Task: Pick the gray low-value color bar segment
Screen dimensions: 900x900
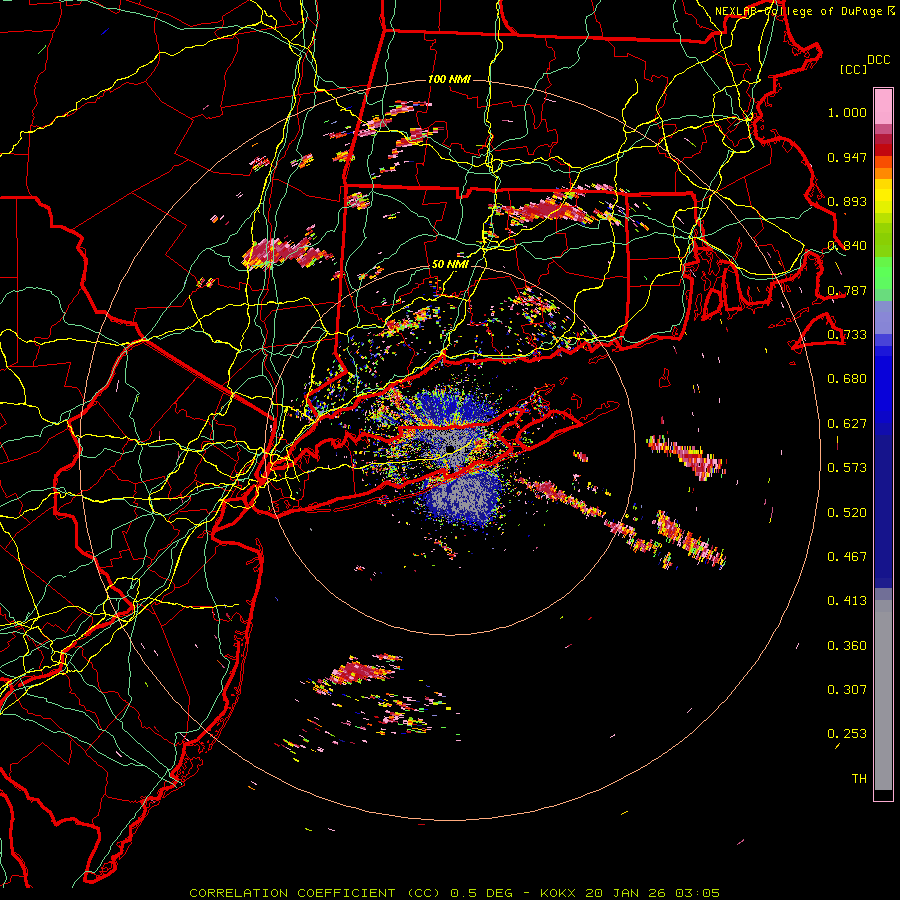Action: (x=883, y=695)
